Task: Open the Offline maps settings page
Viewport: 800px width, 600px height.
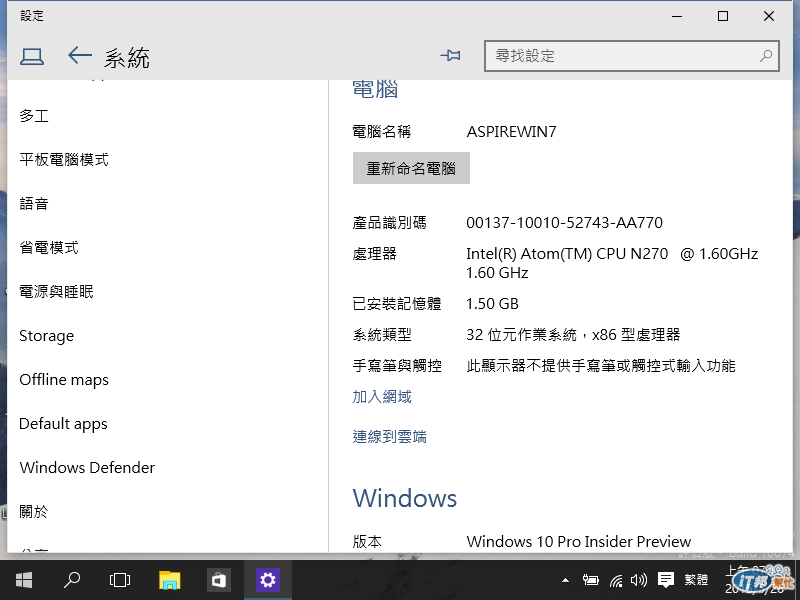Action: [x=64, y=380]
